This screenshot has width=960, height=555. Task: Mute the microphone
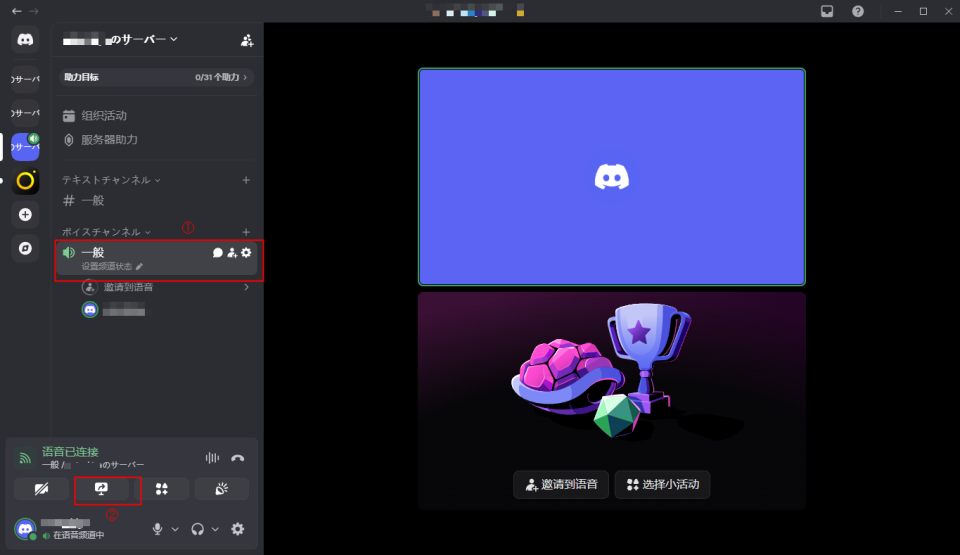click(x=157, y=529)
